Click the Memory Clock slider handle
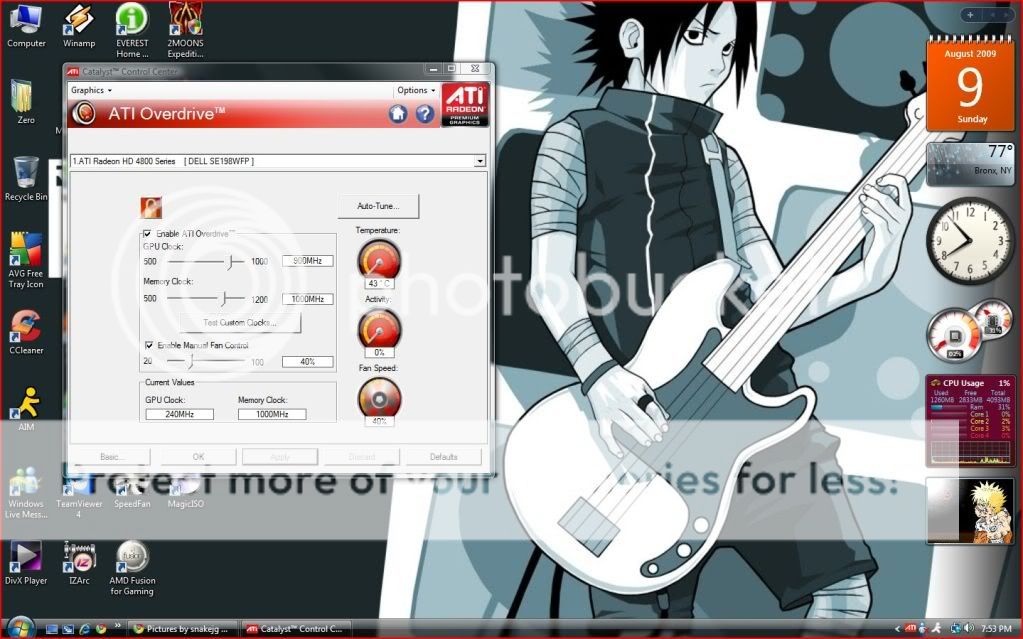The width and height of the screenshot is (1023, 639). click(223, 298)
